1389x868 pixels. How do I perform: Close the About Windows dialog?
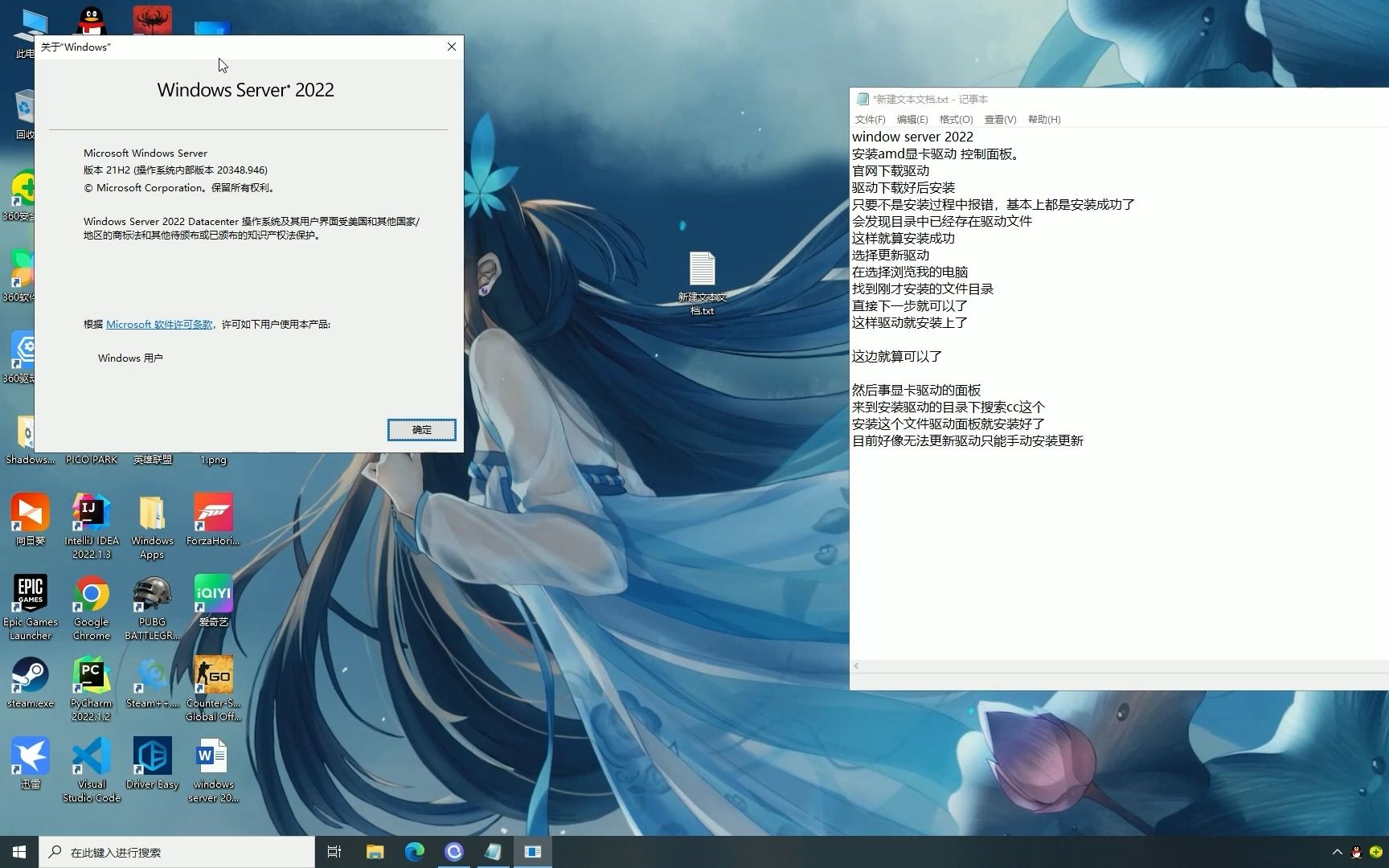click(x=452, y=47)
